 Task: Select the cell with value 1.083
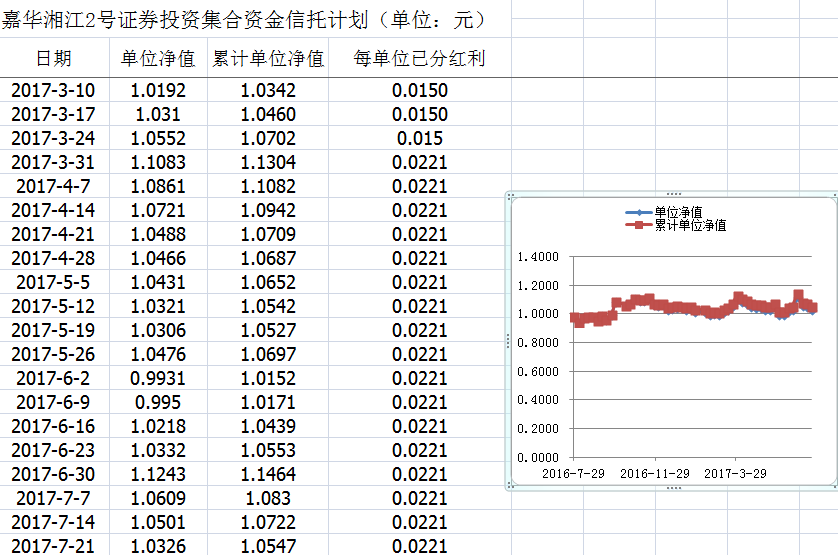click(268, 499)
